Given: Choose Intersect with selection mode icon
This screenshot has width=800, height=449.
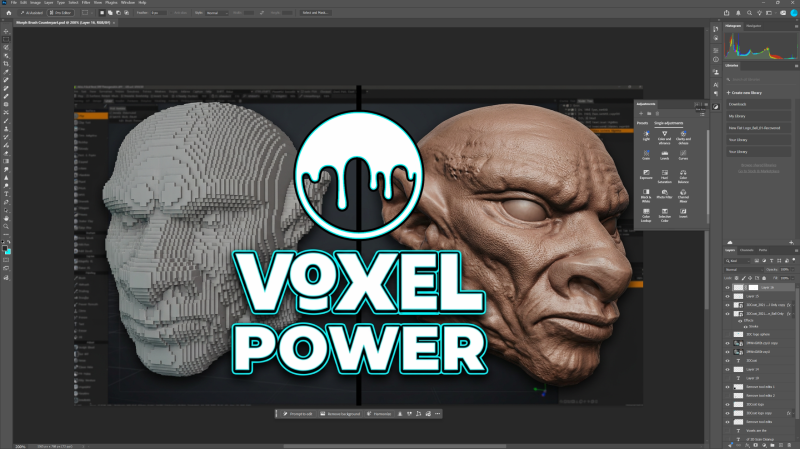Looking at the screenshot, I should click(x=127, y=13).
